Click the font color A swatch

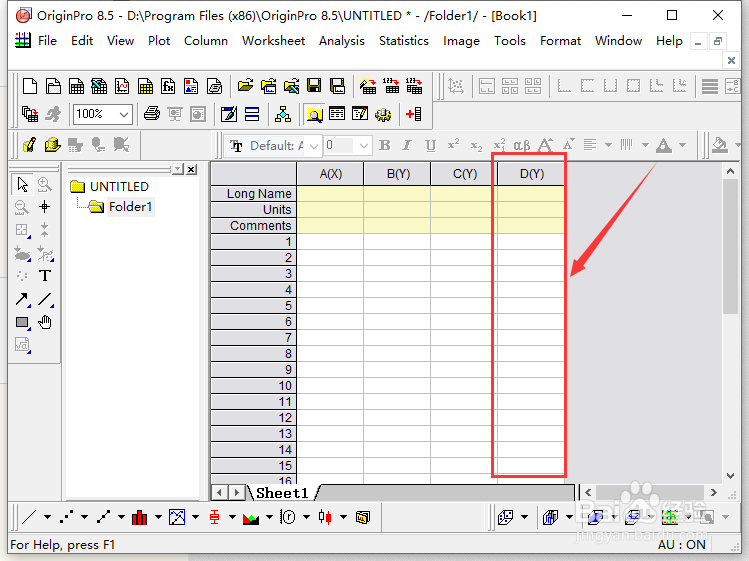tap(664, 145)
